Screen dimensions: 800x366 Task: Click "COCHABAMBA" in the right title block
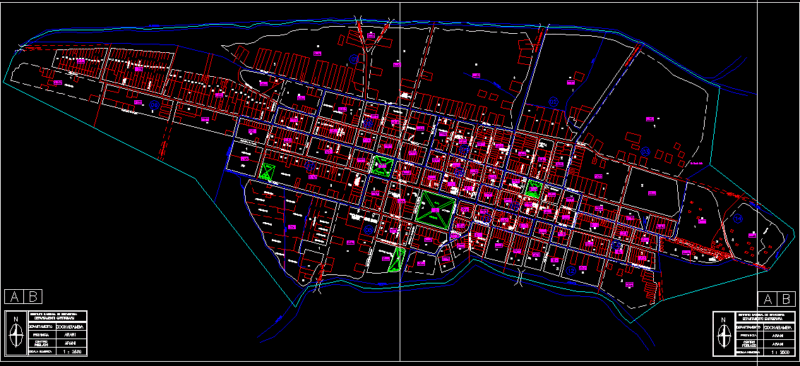pyautogui.click(x=779, y=327)
